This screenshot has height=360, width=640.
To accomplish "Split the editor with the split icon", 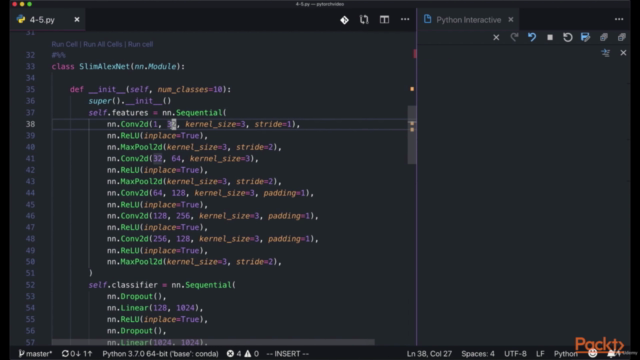I will [x=384, y=20].
